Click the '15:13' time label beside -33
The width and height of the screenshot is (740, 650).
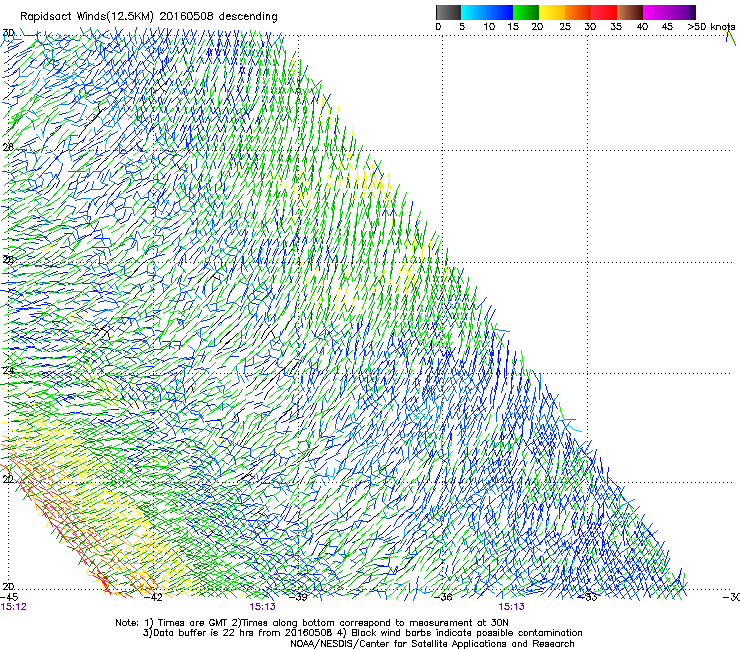point(512,607)
